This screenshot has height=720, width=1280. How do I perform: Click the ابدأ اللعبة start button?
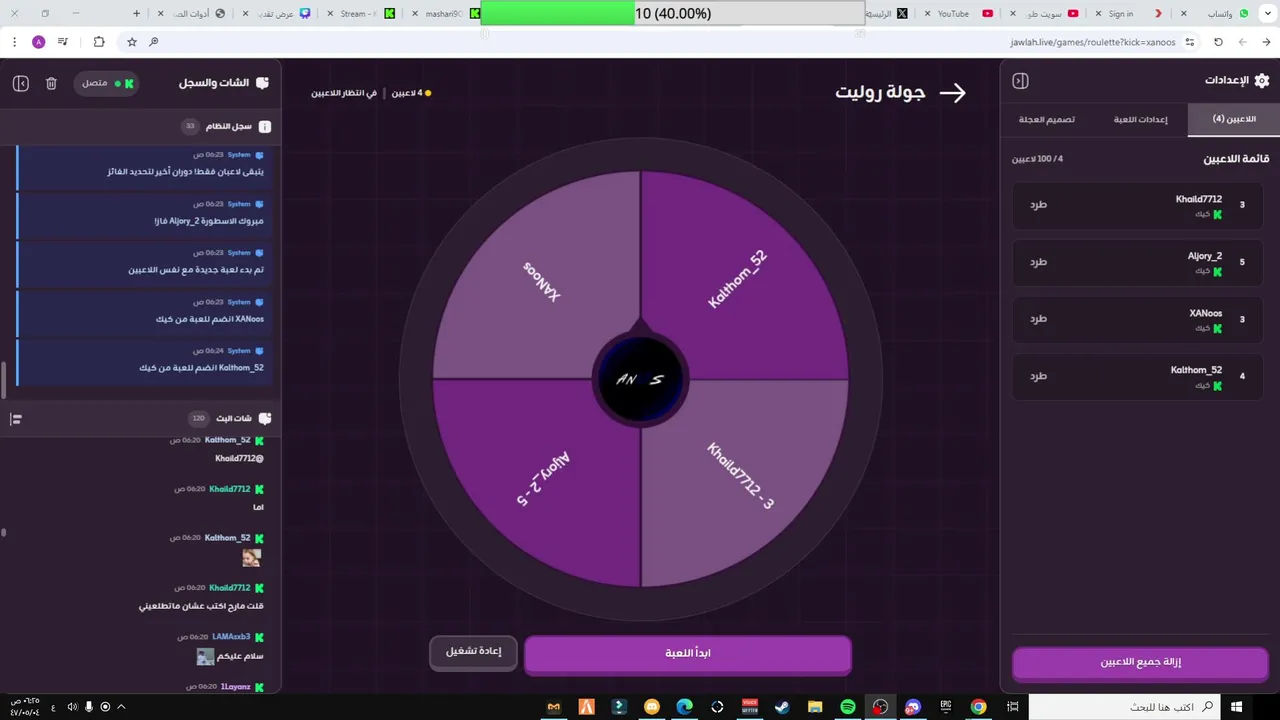(688, 653)
